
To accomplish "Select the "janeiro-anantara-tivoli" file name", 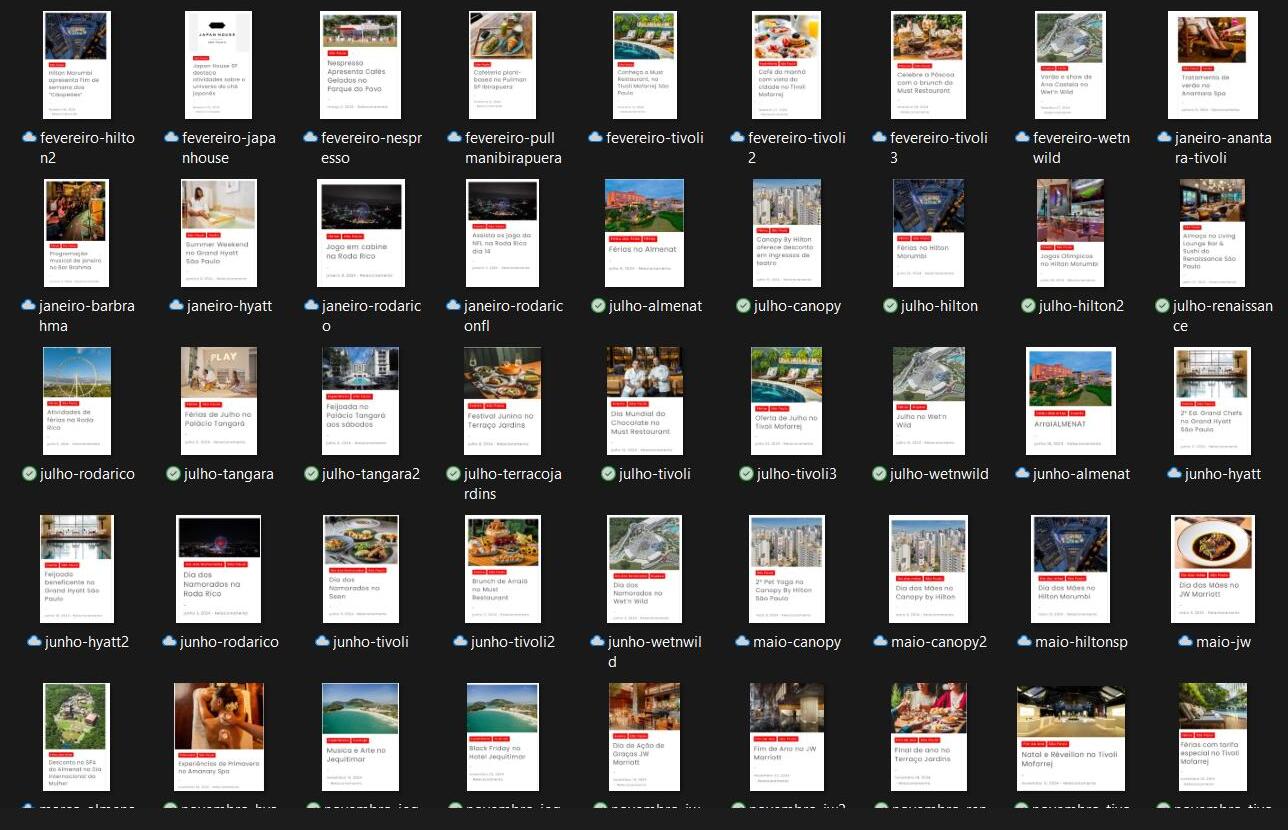I will [x=1224, y=148].
